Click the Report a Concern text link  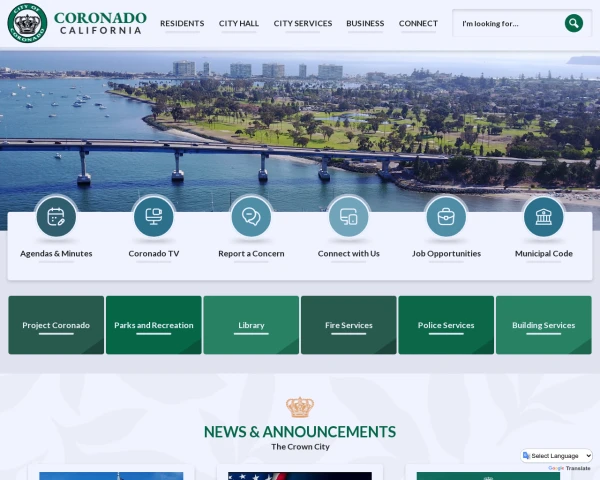coord(251,253)
